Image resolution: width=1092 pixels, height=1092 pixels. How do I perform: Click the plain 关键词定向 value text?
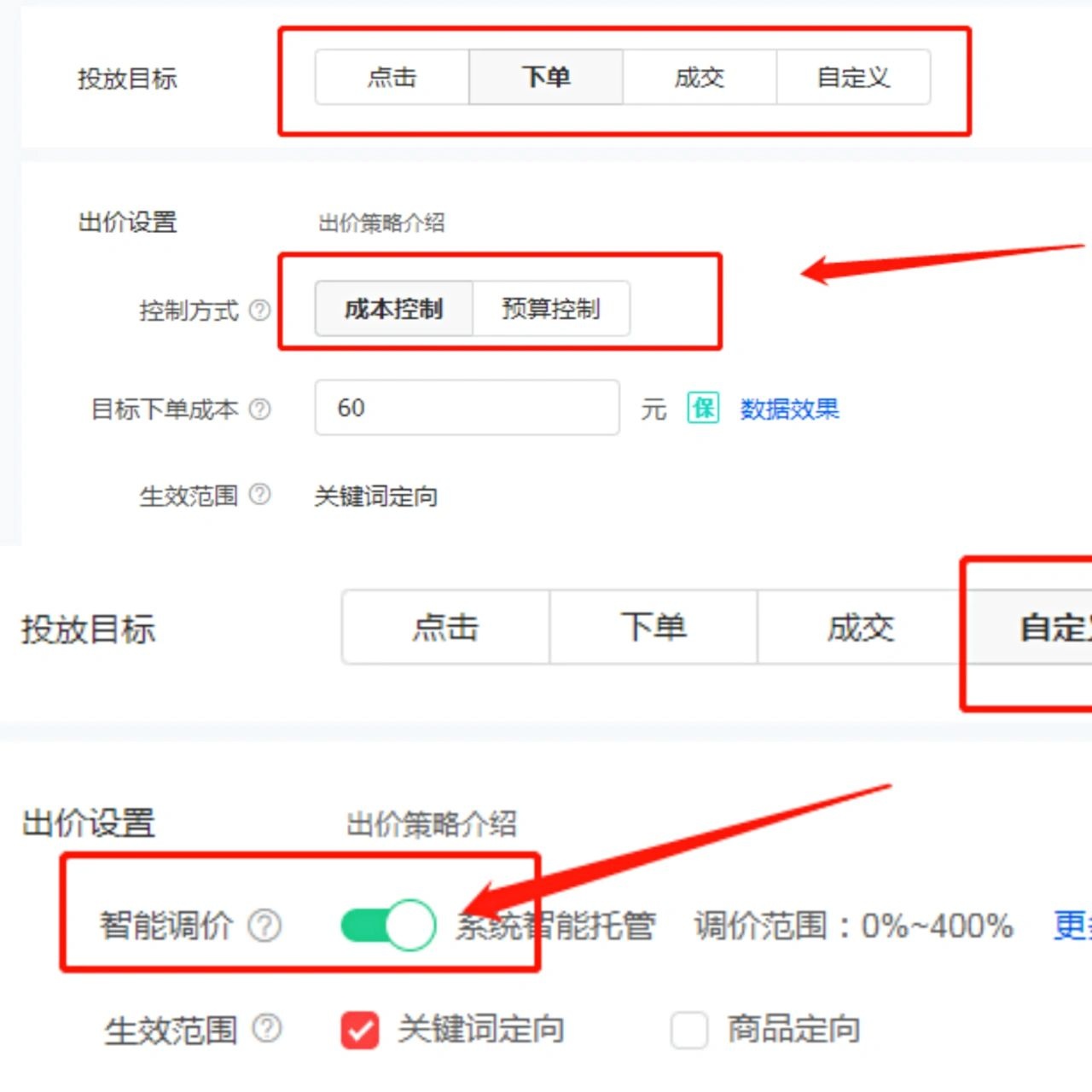pyautogui.click(x=375, y=496)
